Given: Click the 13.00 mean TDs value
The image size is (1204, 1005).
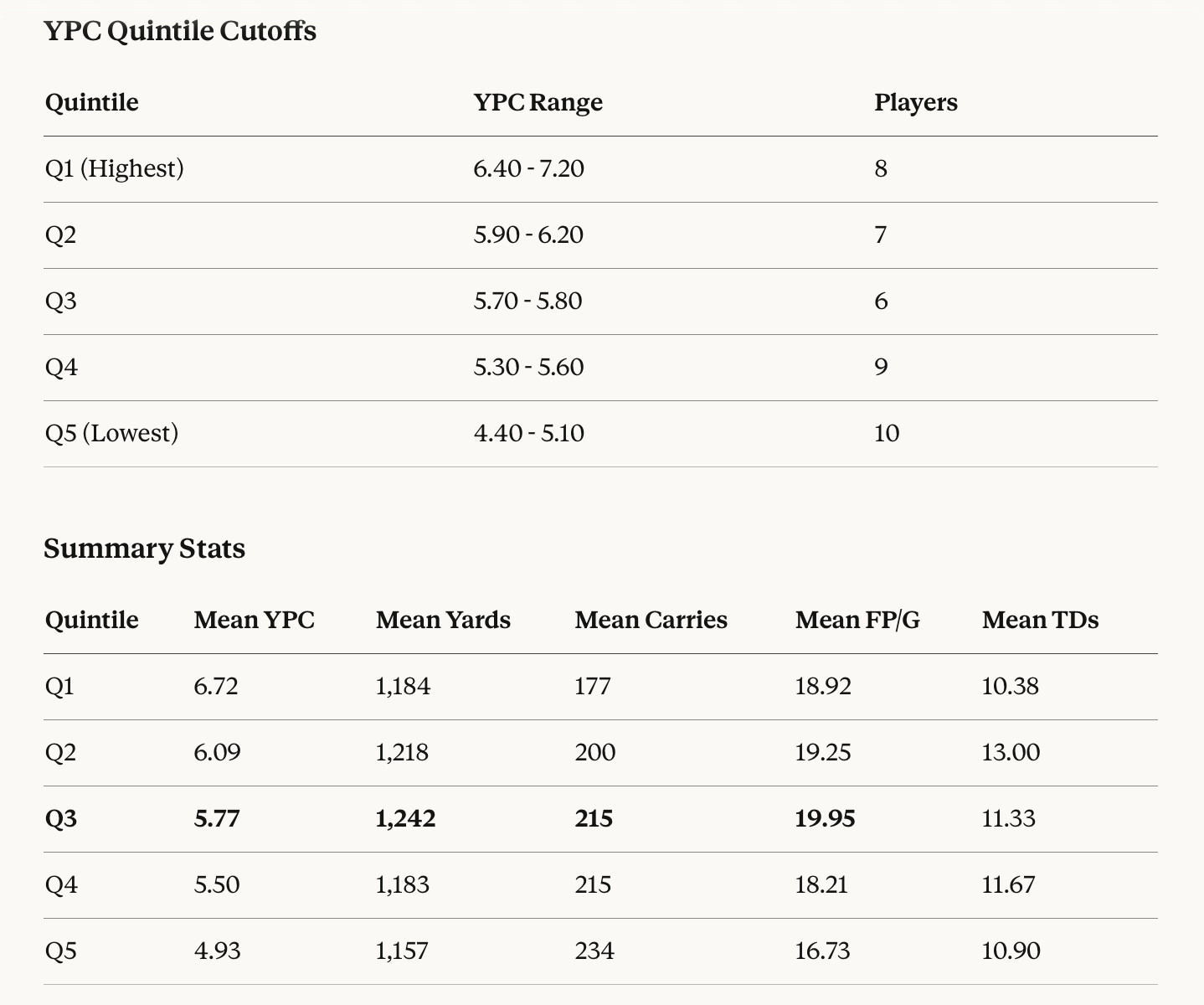Looking at the screenshot, I should [x=1011, y=752].
